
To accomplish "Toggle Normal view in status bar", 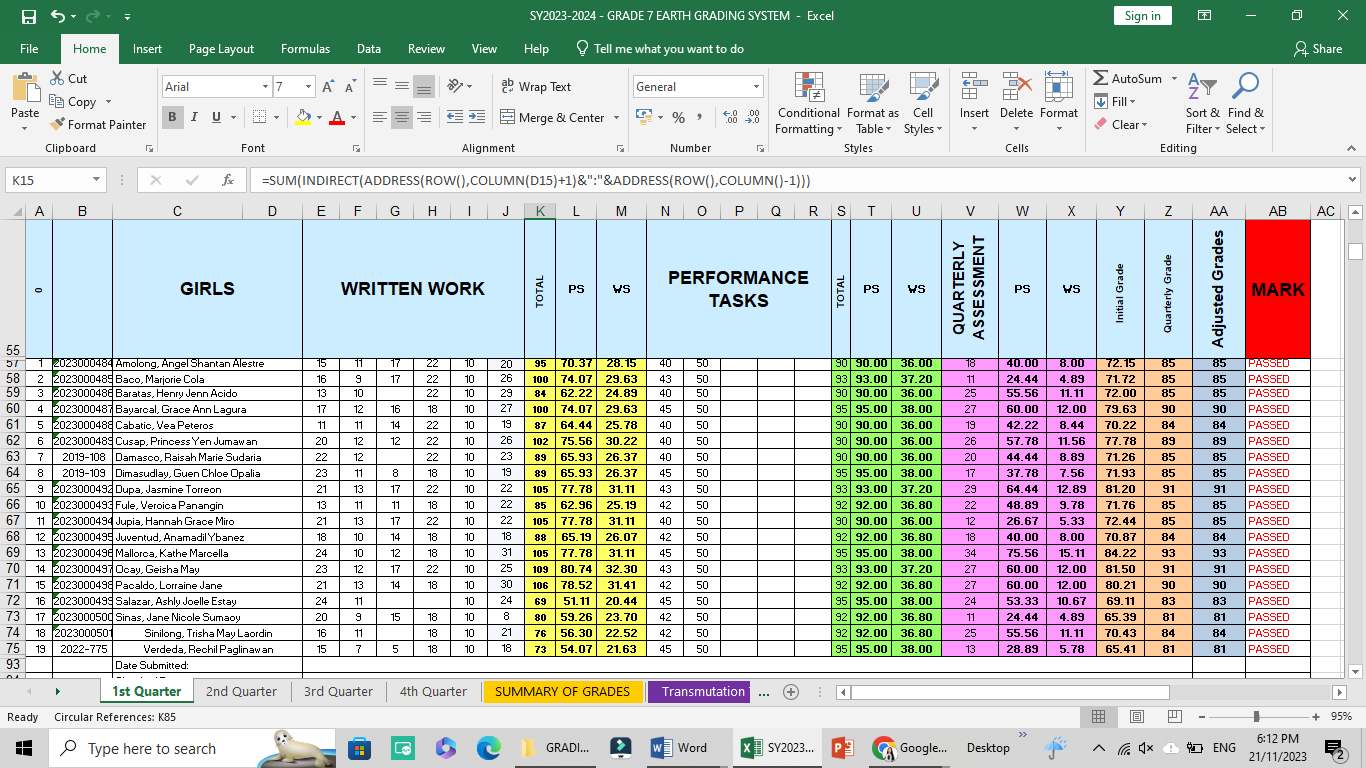I will tap(1098, 717).
